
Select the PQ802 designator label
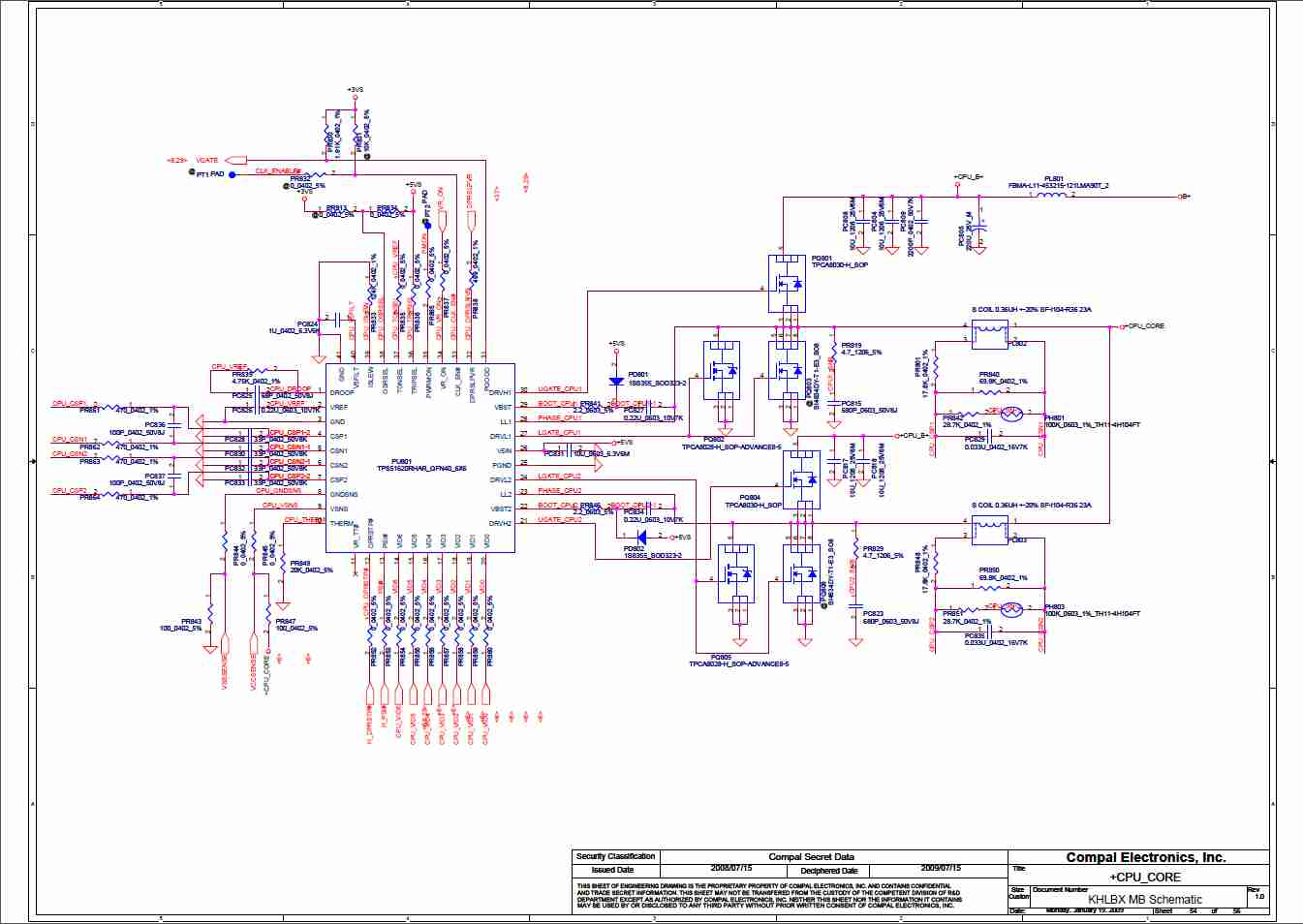coord(713,440)
